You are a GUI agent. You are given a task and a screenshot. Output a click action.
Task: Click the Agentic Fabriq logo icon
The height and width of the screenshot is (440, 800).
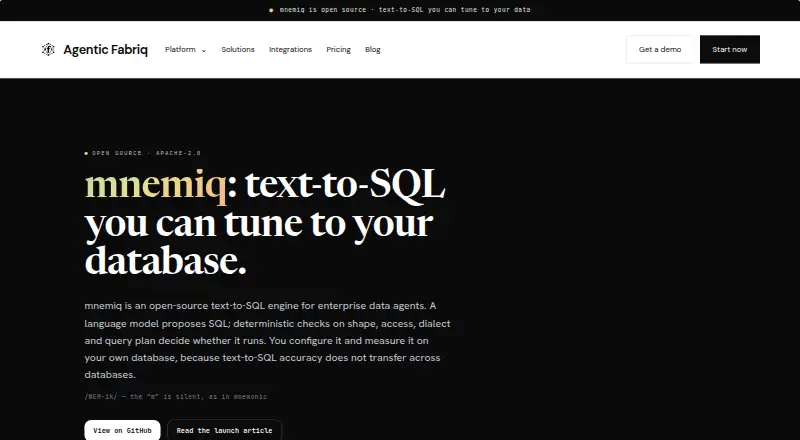click(x=48, y=50)
